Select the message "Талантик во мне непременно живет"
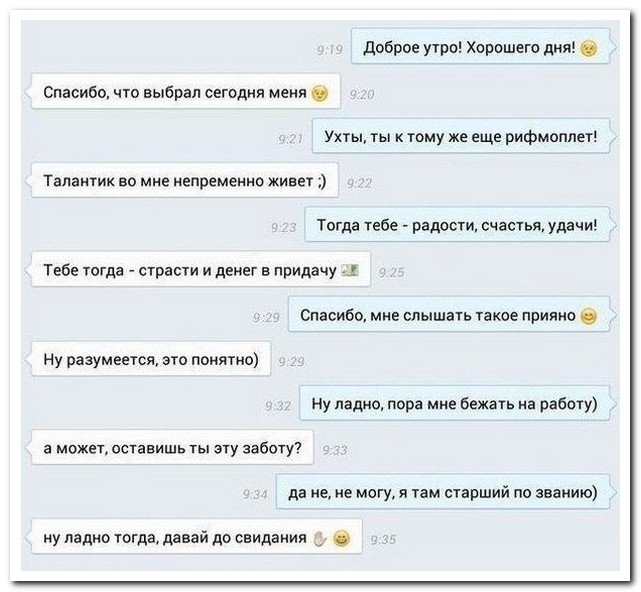Viewport: 641px width, 592px height. coord(185,180)
